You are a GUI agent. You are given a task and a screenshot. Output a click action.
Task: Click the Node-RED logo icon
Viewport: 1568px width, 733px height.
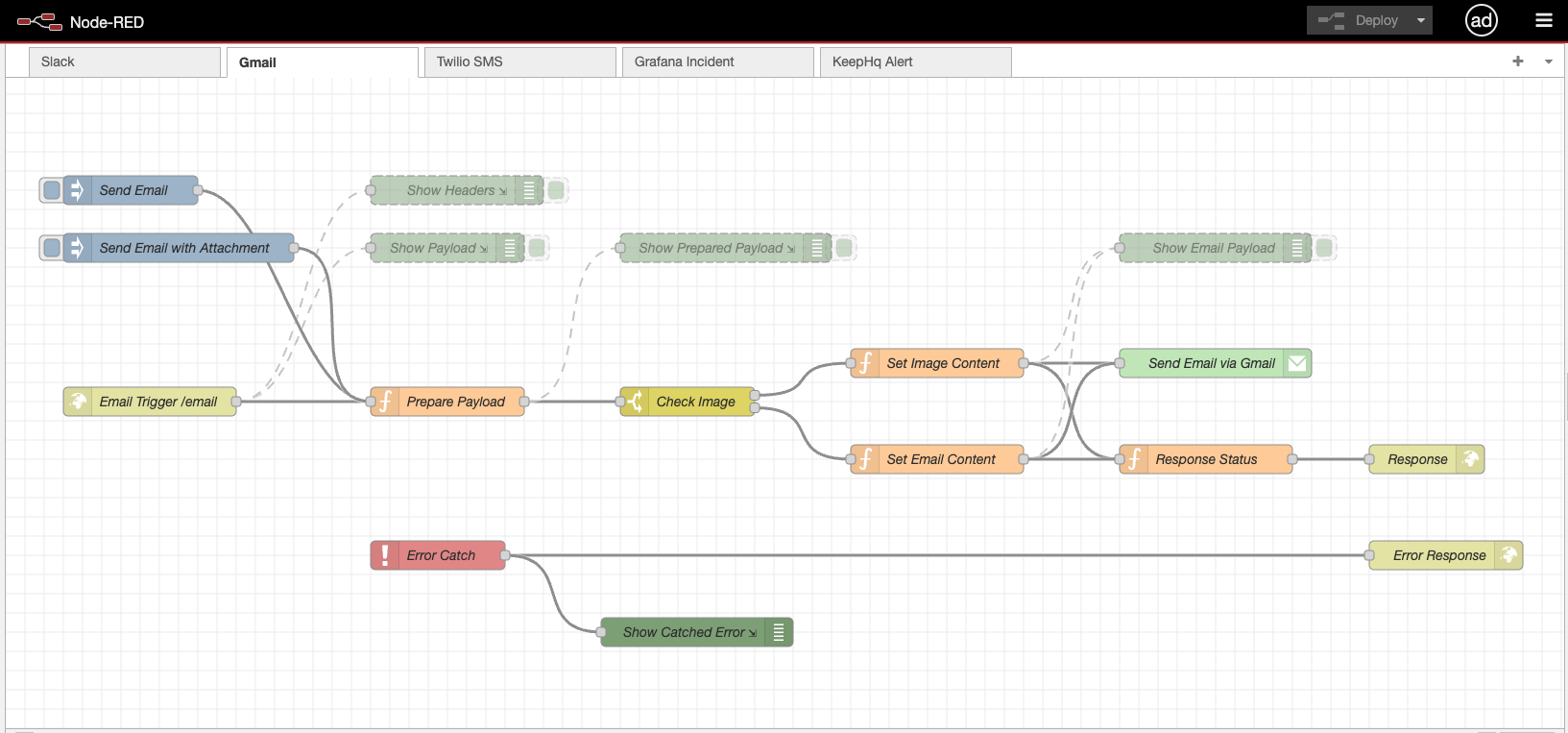click(x=39, y=21)
